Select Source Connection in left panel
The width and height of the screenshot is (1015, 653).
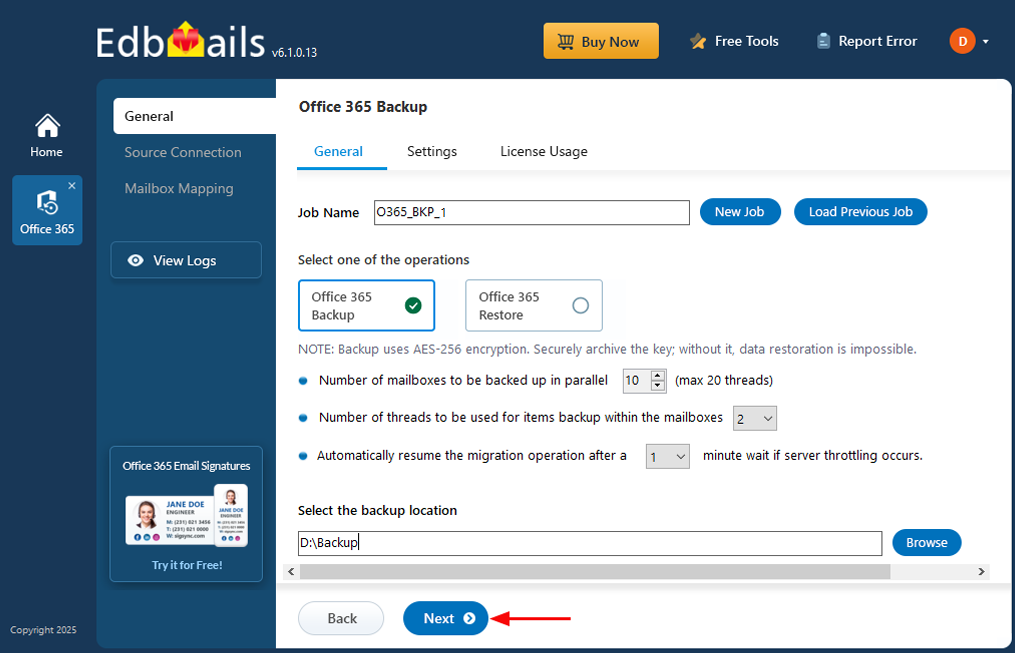[x=183, y=153]
